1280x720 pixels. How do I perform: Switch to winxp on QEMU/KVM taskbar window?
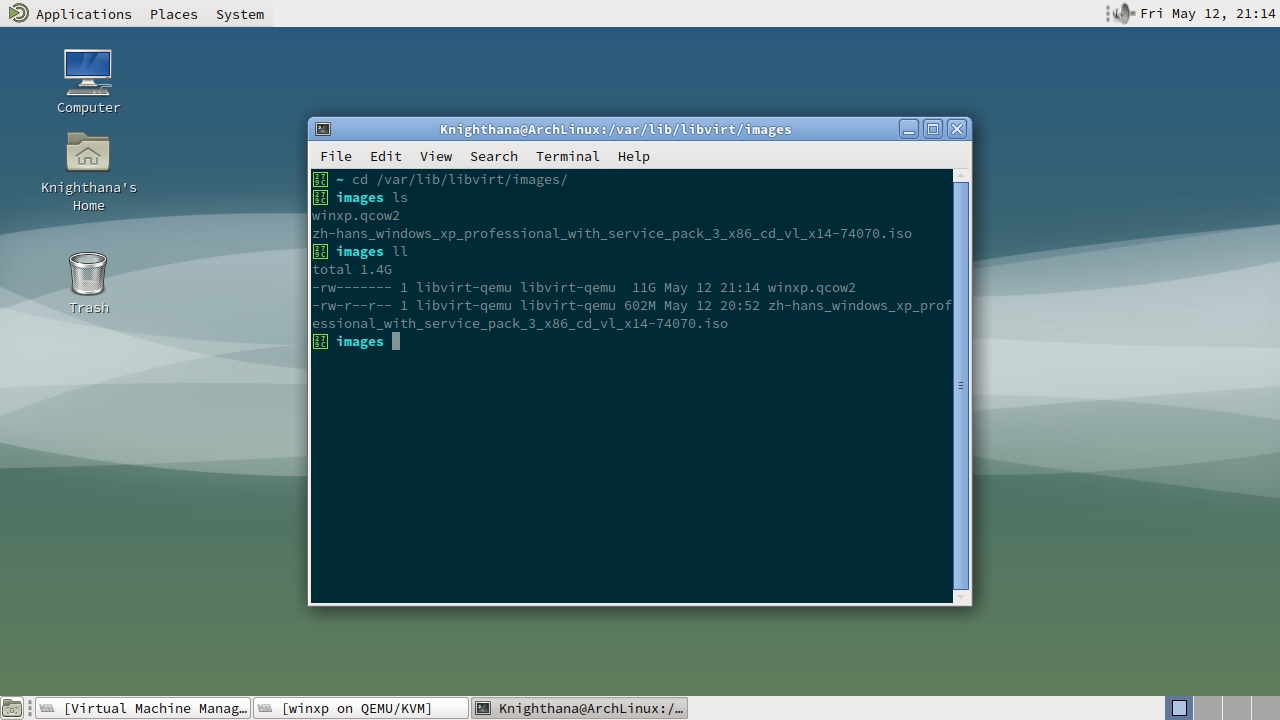360,708
